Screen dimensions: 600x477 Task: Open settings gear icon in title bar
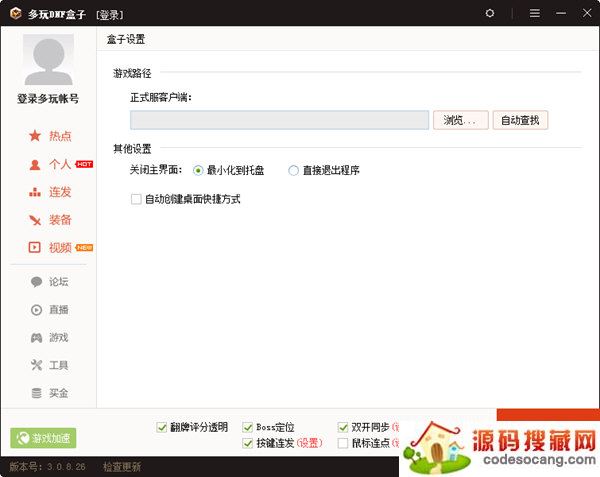coord(489,13)
